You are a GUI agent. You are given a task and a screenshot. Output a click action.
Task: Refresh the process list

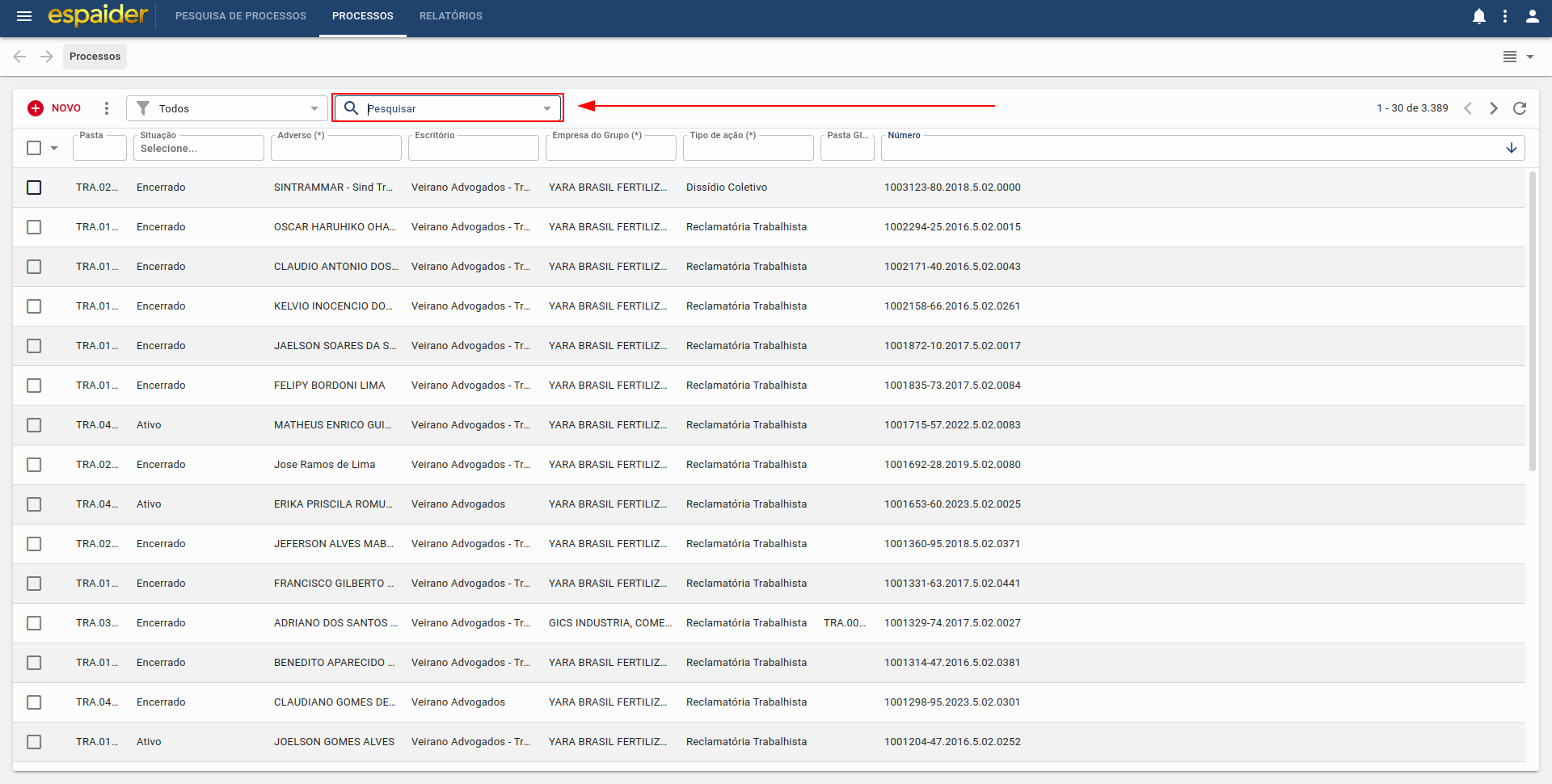[1520, 108]
